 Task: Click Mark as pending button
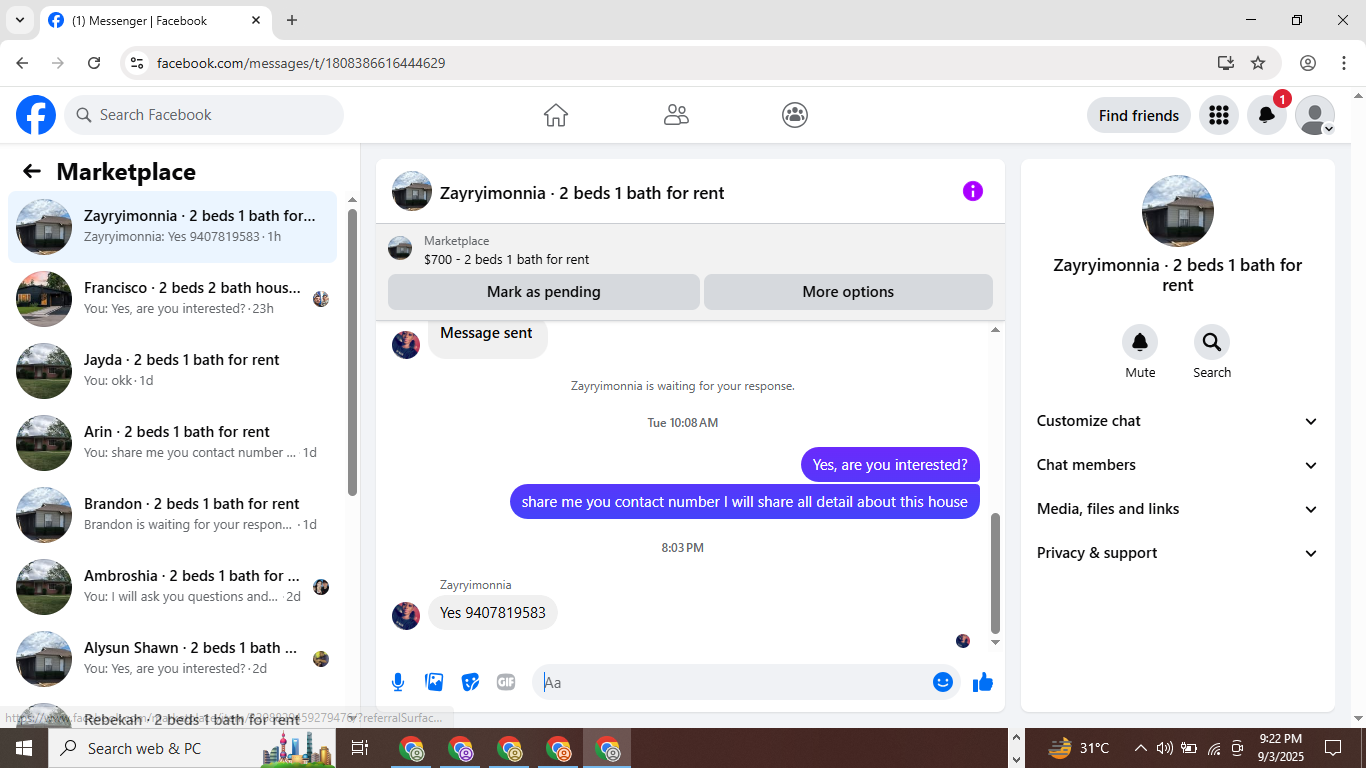pos(544,292)
